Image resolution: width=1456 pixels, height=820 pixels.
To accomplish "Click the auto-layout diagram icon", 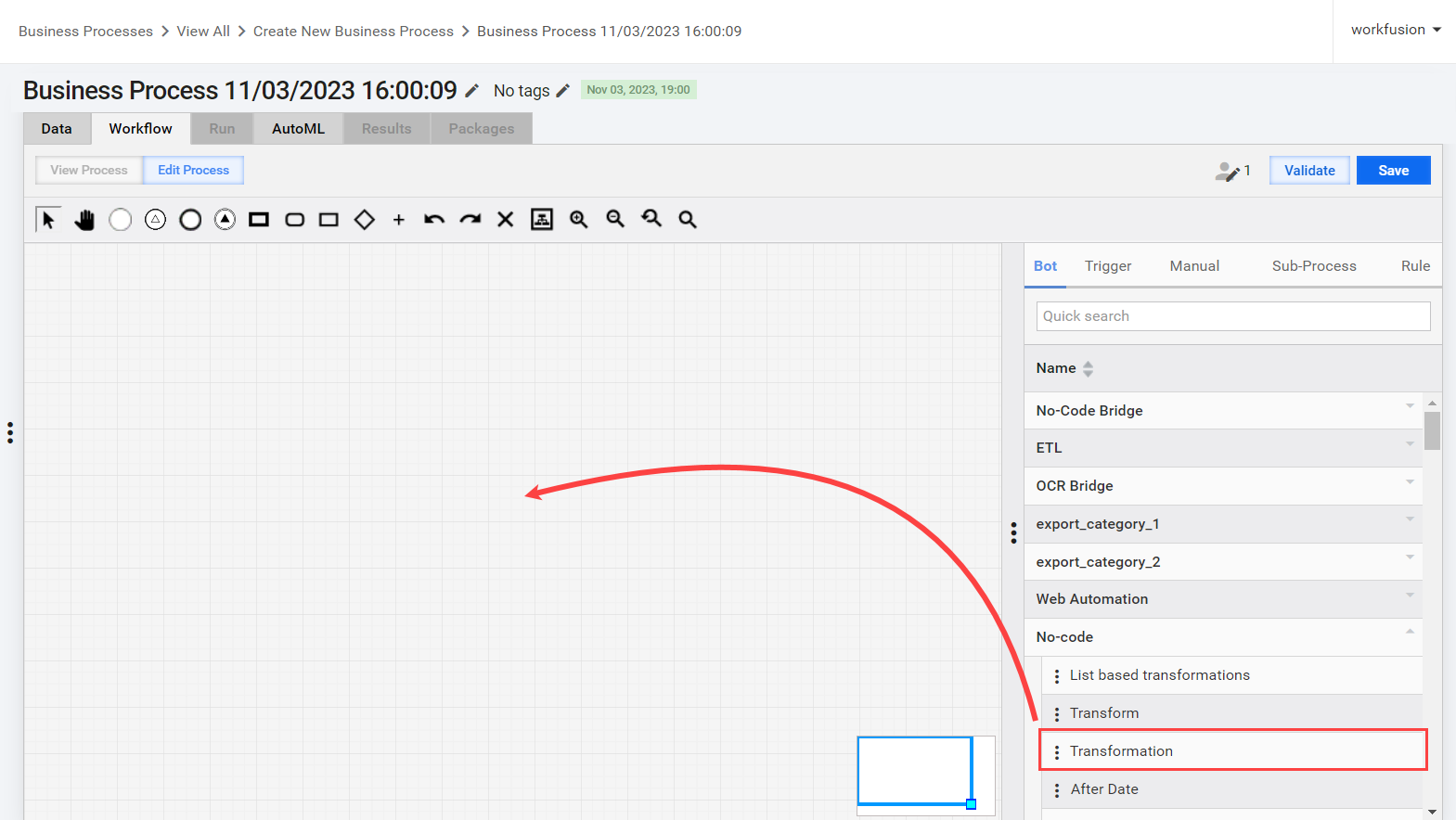I will click(x=542, y=219).
